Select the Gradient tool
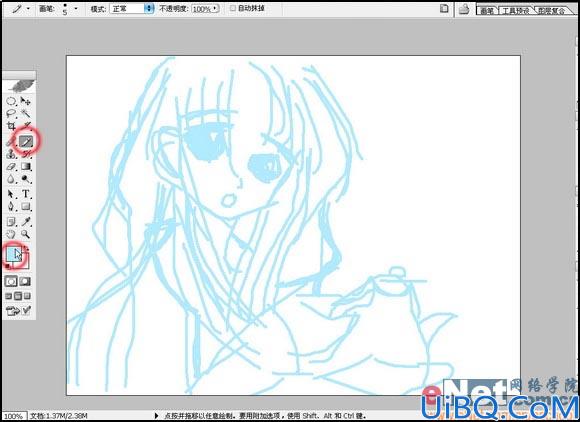The width and height of the screenshot is (580, 422). pos(26,166)
